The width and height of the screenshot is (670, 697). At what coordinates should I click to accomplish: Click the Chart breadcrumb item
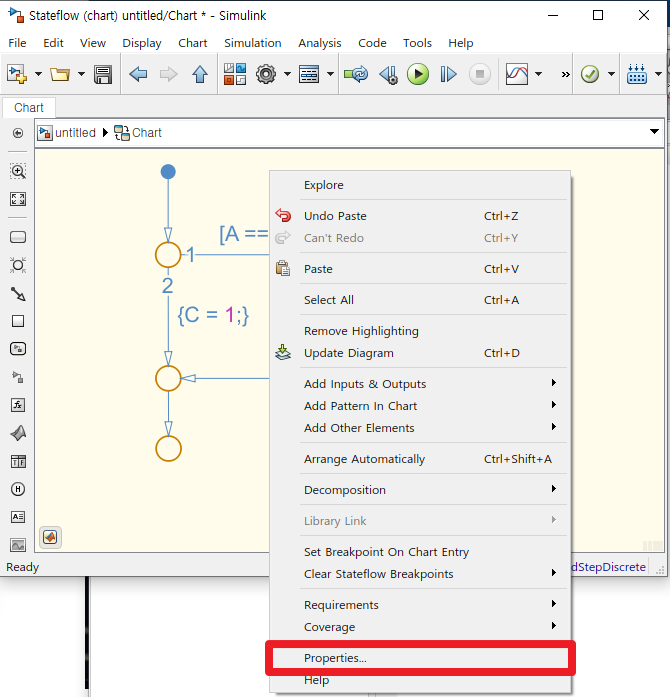[x=147, y=133]
